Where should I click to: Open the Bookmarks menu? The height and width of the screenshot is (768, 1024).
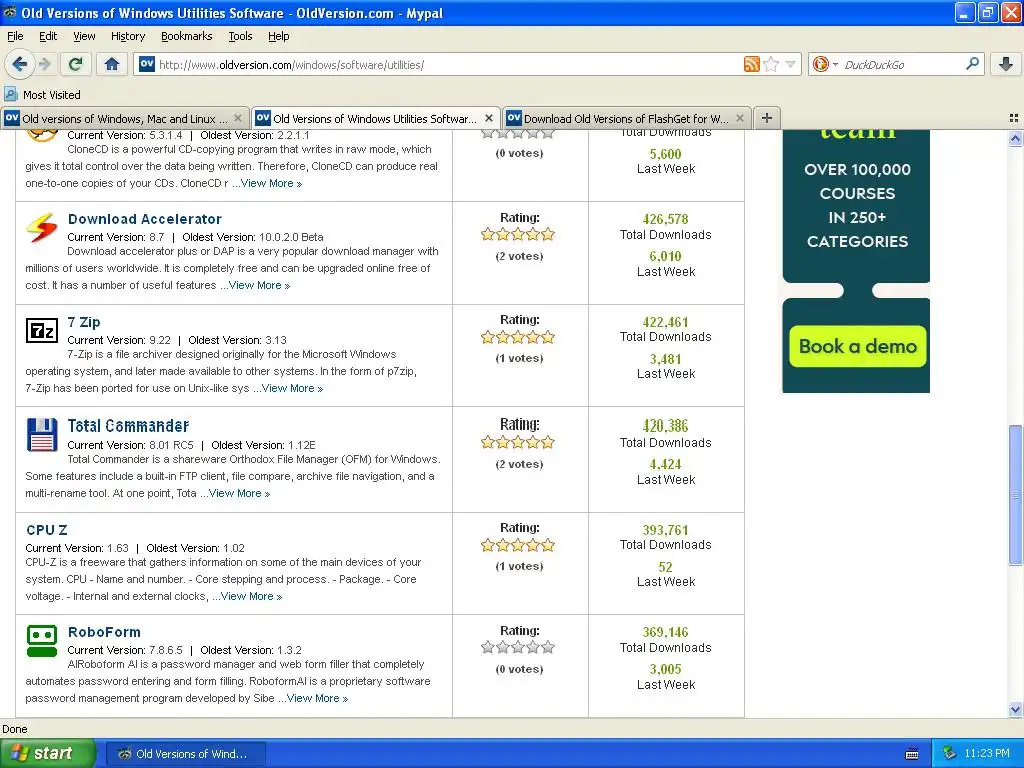point(186,36)
